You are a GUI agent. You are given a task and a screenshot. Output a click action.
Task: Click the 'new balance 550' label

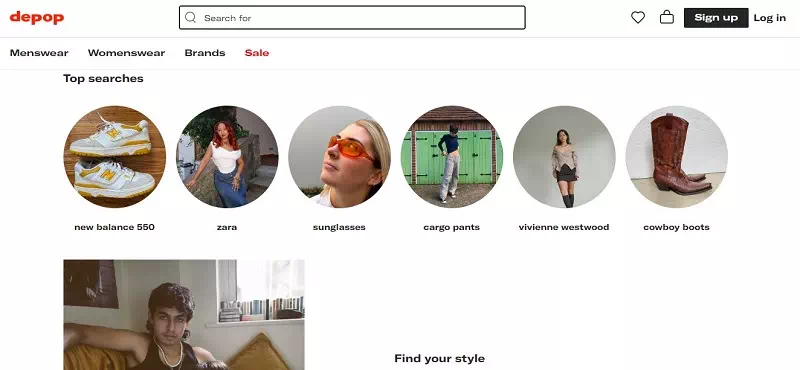click(x=114, y=227)
